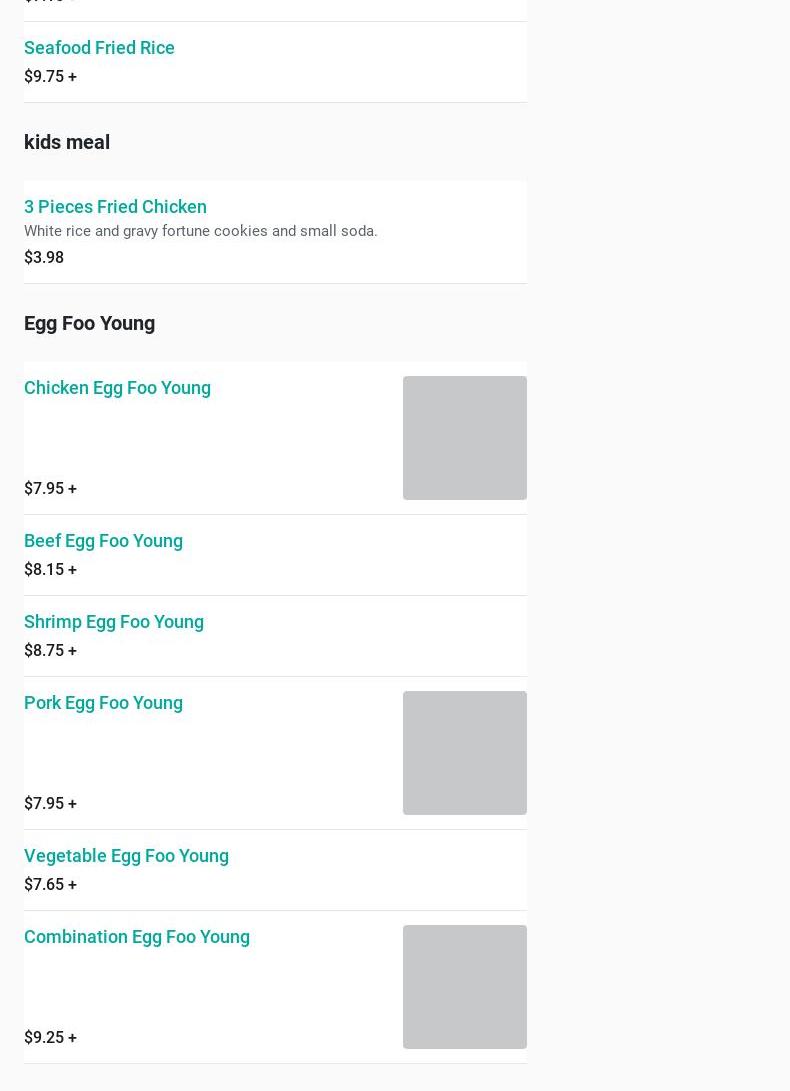Select 3 Pieces Fried Chicken kids meal

[115, 206]
